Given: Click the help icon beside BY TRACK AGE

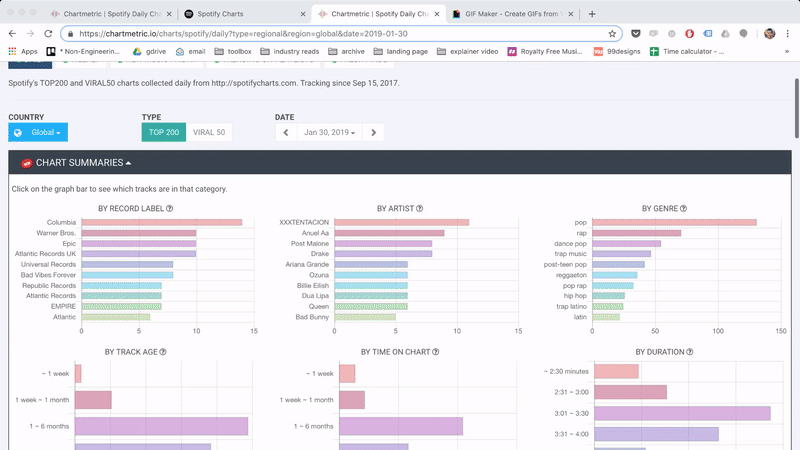Looking at the screenshot, I should [x=163, y=352].
